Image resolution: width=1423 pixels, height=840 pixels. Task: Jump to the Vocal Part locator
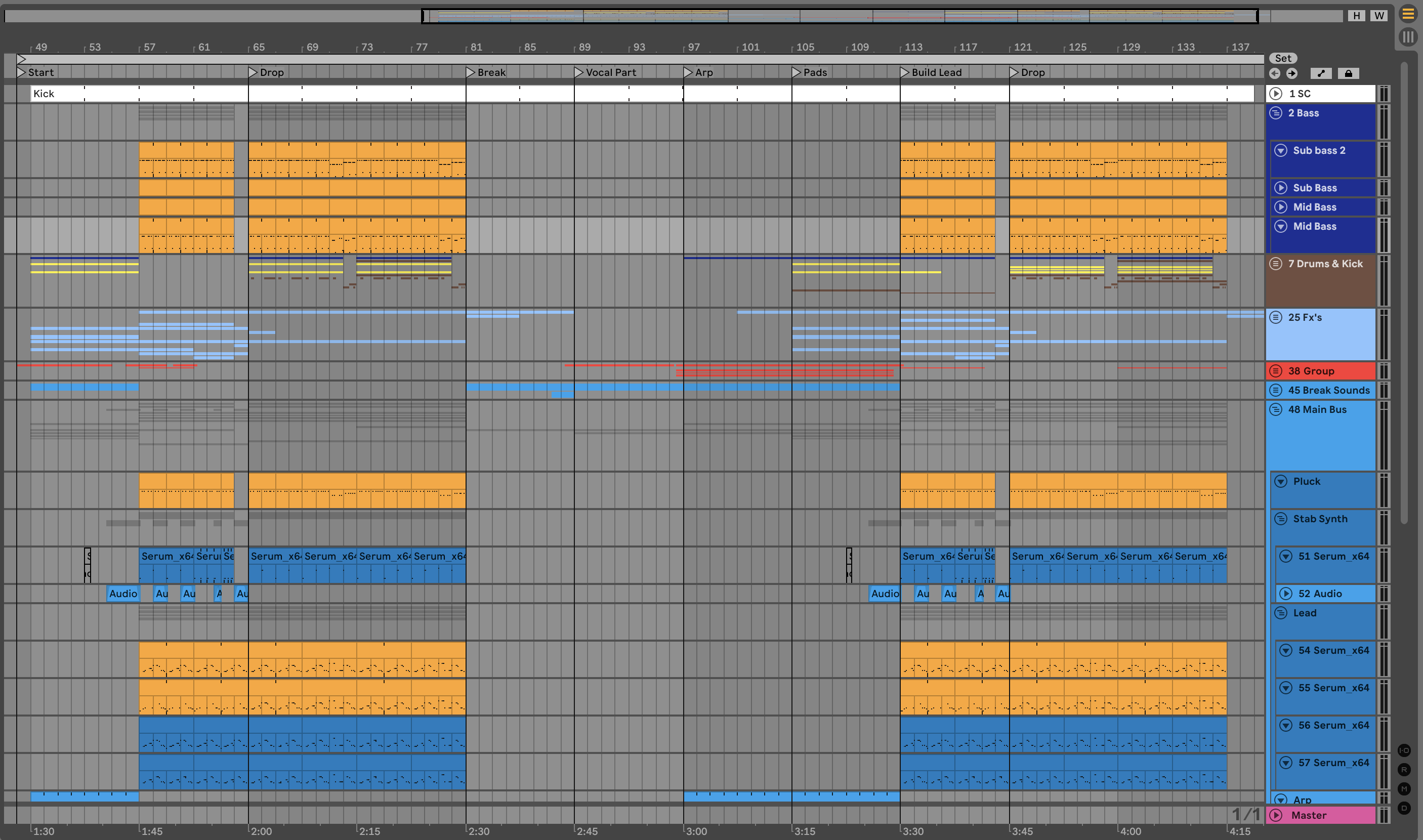pyautogui.click(x=578, y=72)
